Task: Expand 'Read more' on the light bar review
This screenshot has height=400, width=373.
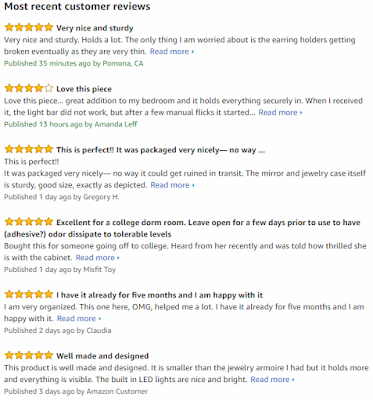Action: point(281,113)
